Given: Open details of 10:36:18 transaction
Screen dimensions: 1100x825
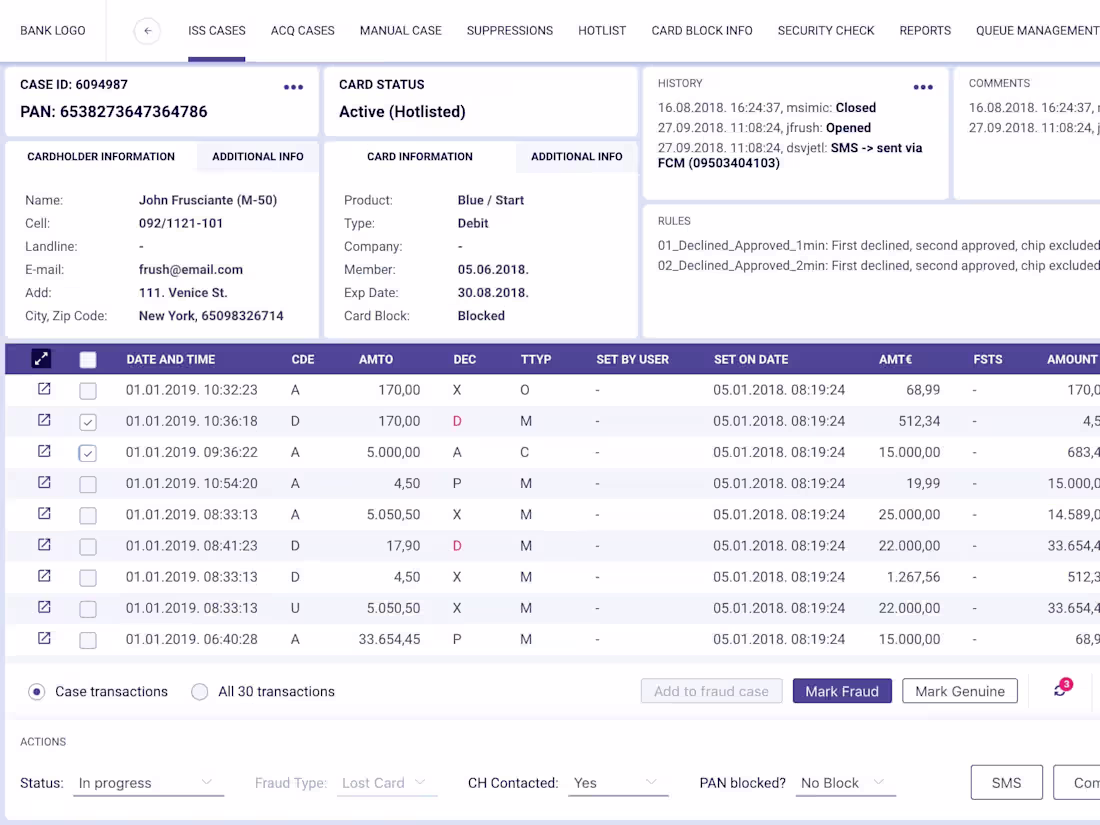Looking at the screenshot, I should click(x=44, y=420).
